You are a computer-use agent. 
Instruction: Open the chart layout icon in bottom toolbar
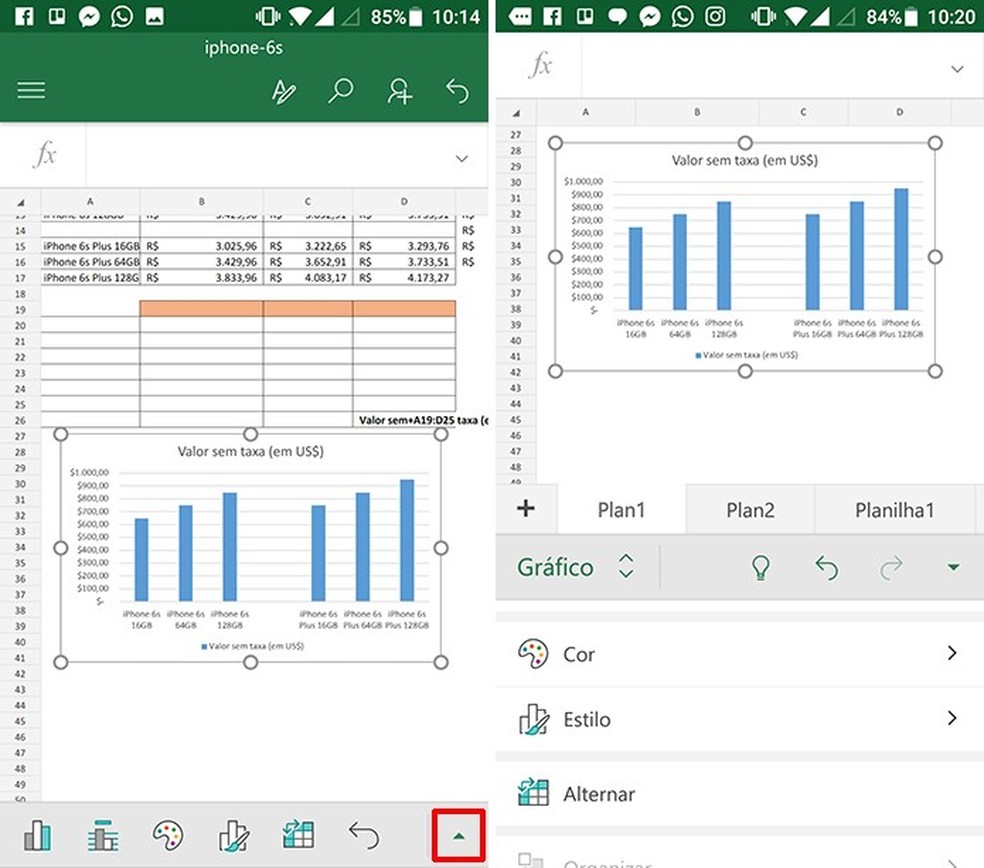103,833
